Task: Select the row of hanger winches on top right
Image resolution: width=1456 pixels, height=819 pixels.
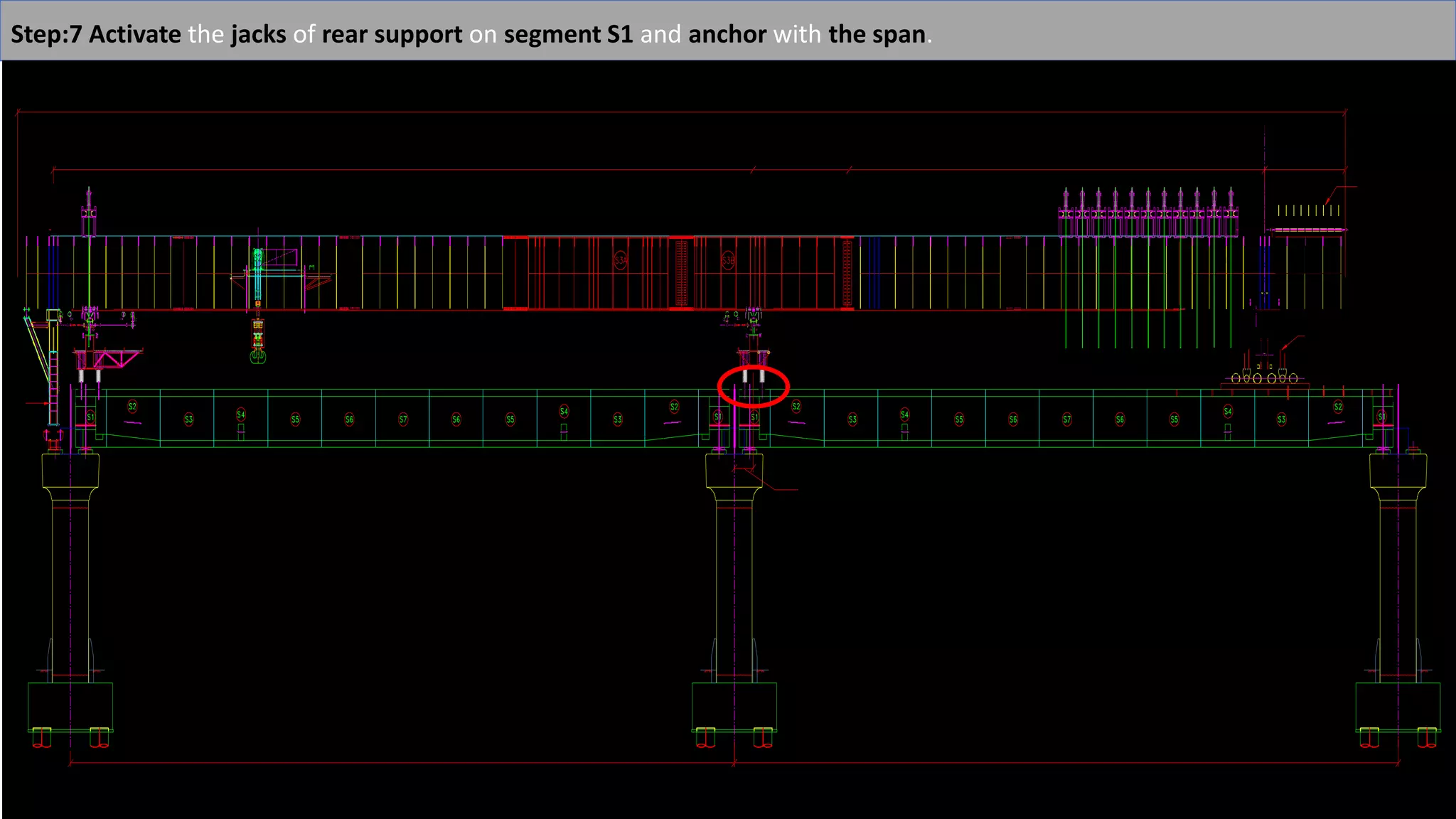Action: pos(1147,213)
